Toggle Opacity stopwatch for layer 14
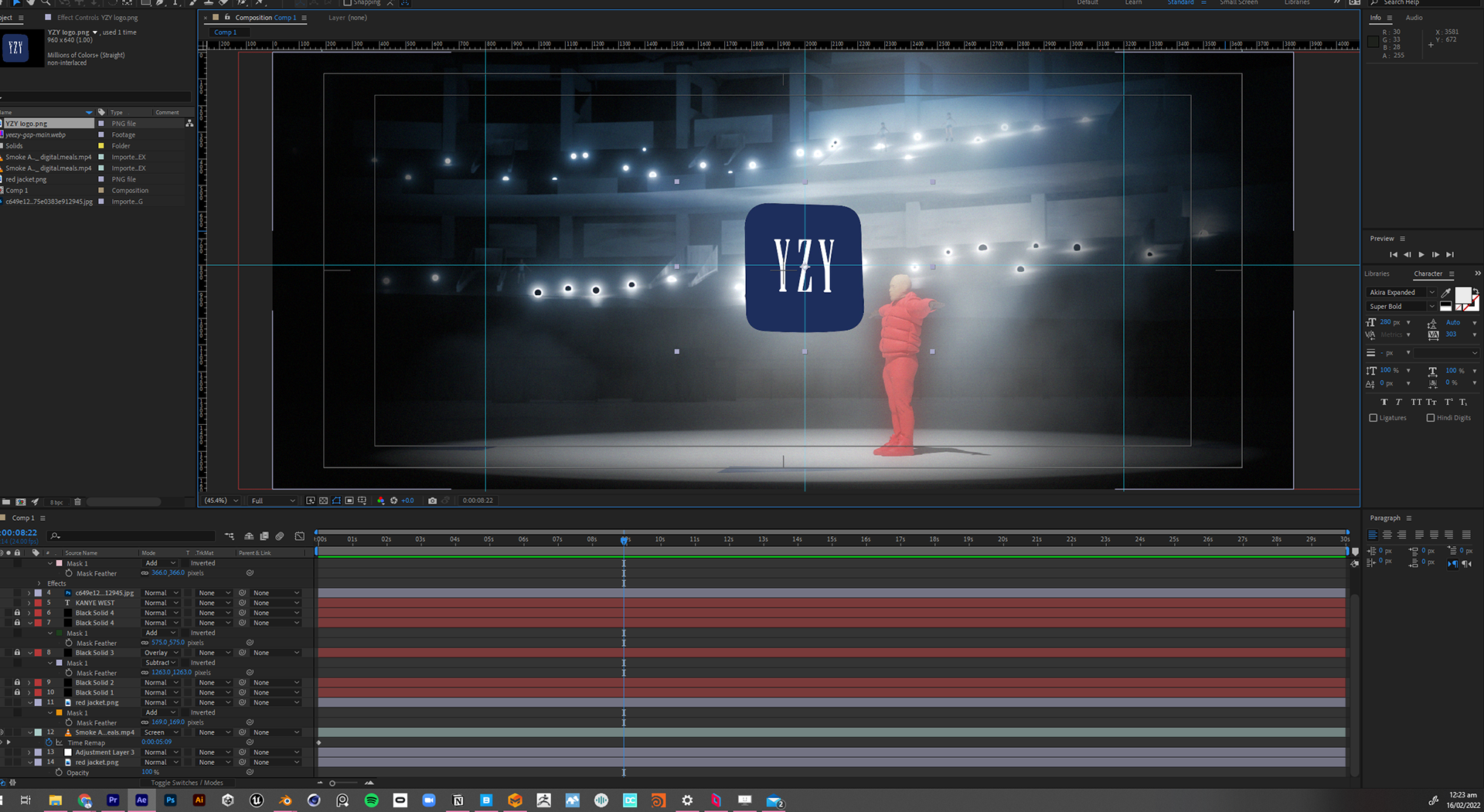The image size is (1484, 812). pyautogui.click(x=59, y=773)
